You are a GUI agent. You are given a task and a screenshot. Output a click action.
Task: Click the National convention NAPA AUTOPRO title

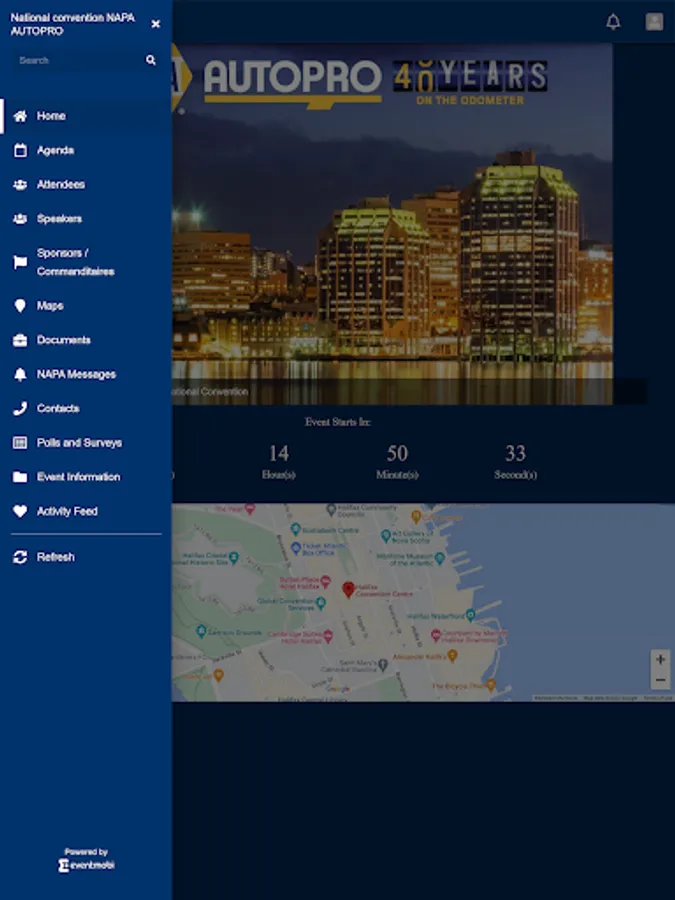click(x=73, y=24)
